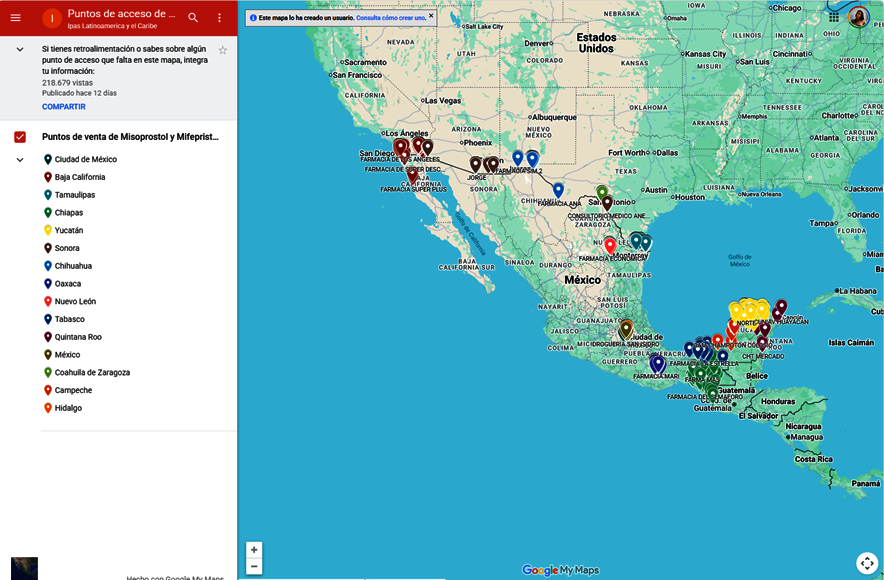Collapse the map description section
884x580 pixels.
click(x=20, y=50)
